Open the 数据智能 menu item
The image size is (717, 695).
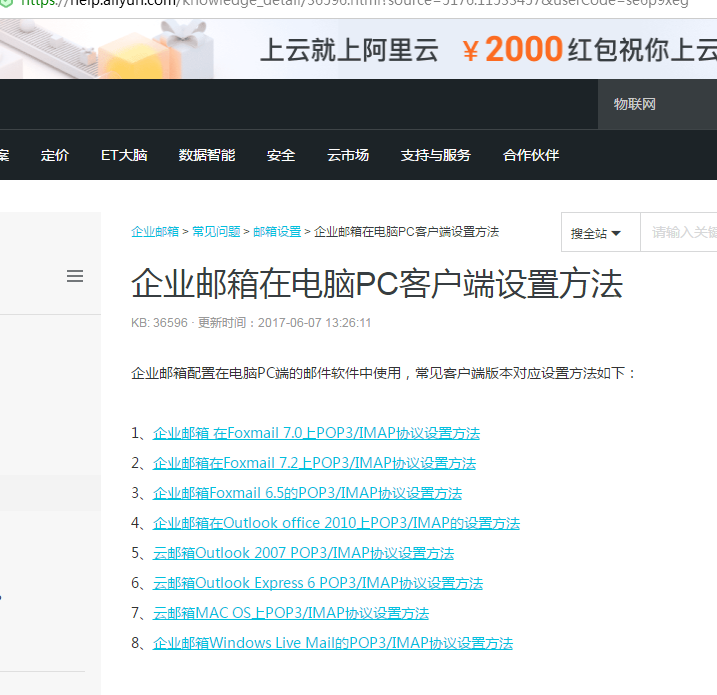pyautogui.click(x=207, y=155)
